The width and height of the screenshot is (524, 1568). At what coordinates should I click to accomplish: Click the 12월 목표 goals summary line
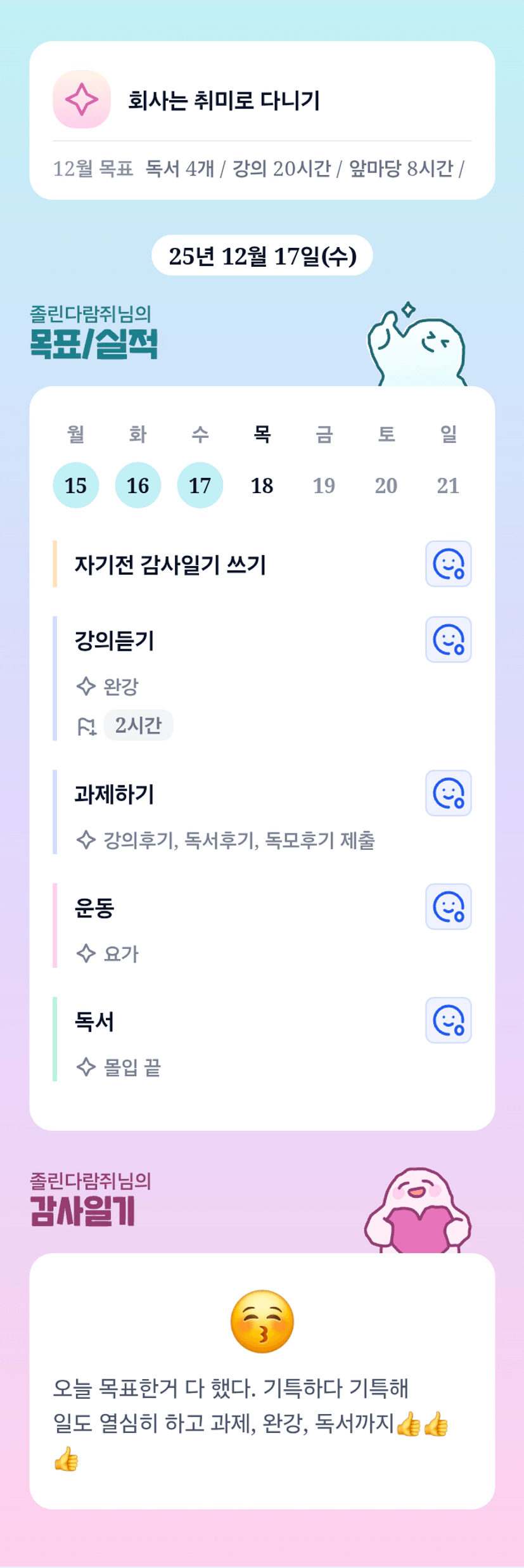click(x=259, y=169)
